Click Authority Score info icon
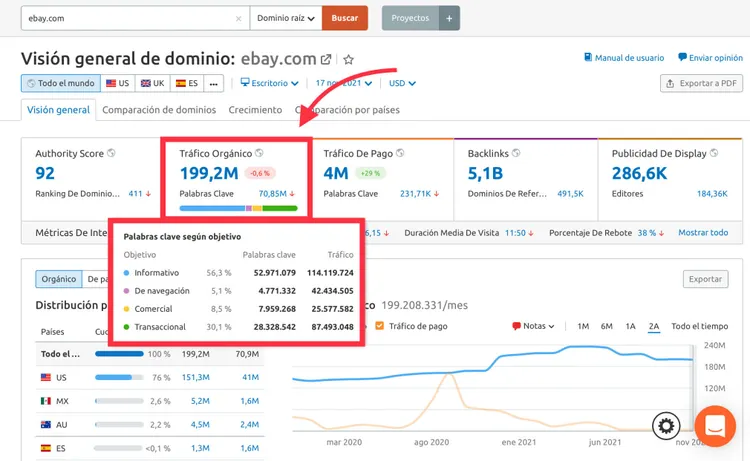The width and height of the screenshot is (750, 461). click(111, 153)
